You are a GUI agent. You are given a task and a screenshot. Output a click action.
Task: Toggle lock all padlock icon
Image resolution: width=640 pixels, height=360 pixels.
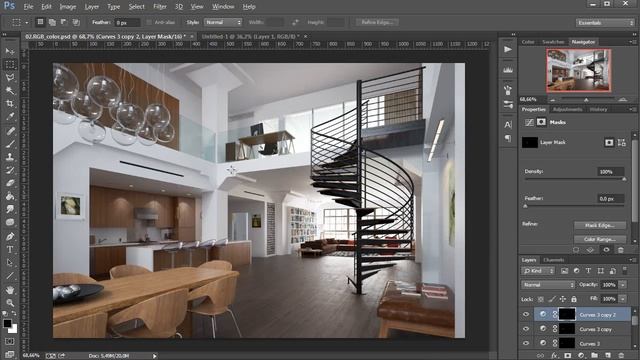tap(573, 299)
